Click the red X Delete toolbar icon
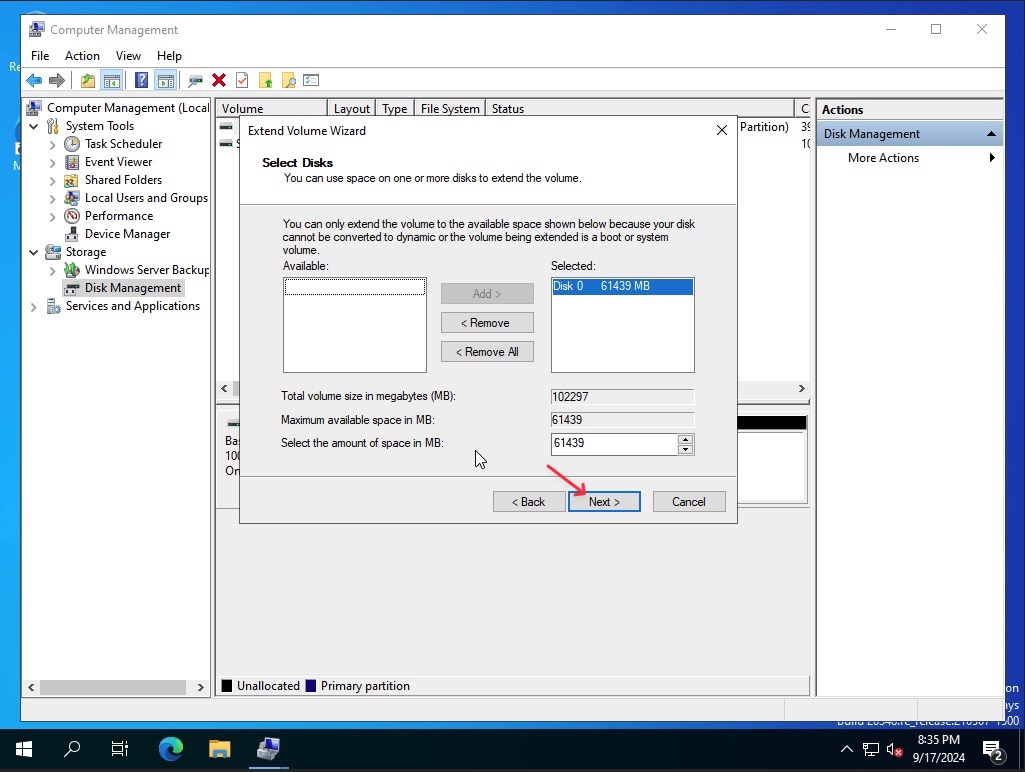 (219, 80)
